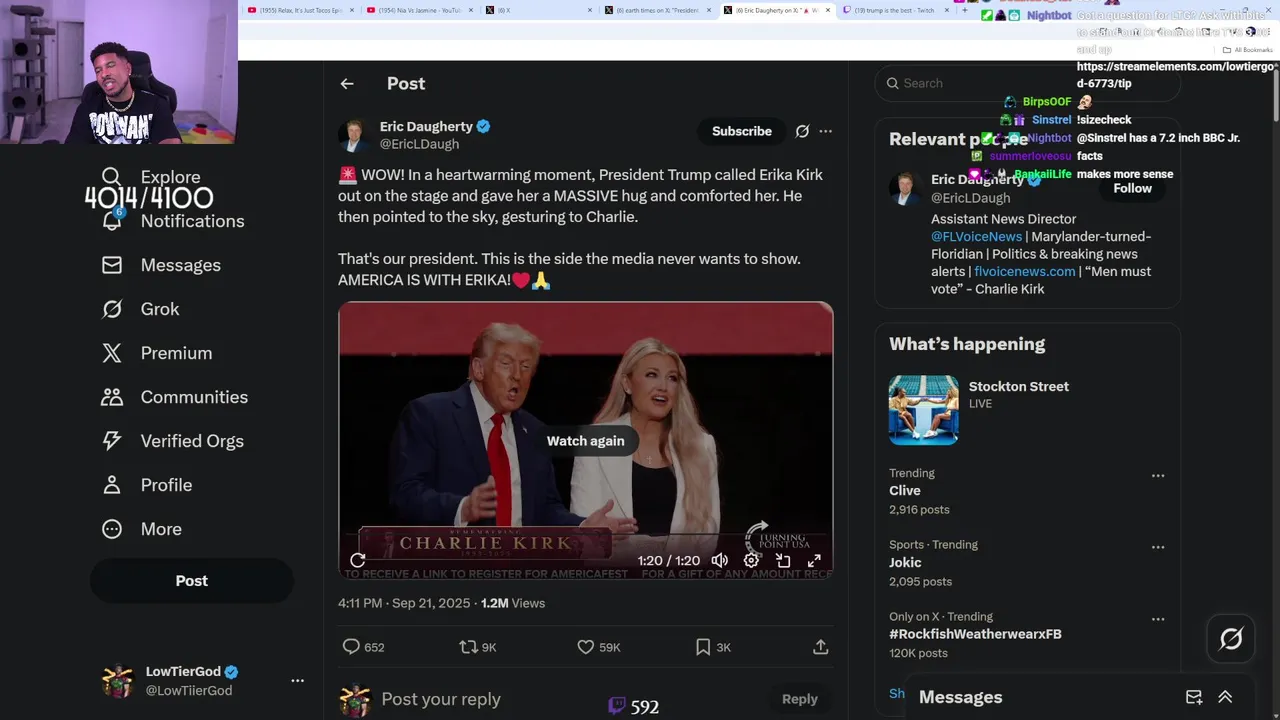Open the Stockton Street live item

pyautogui.click(x=1027, y=410)
